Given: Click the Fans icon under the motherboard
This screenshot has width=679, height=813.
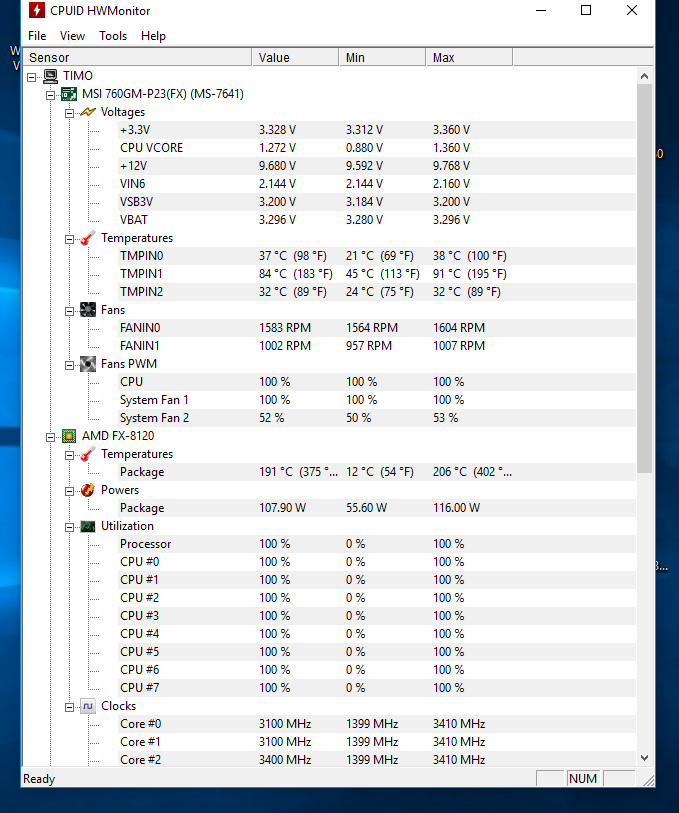Looking at the screenshot, I should pyautogui.click(x=88, y=310).
